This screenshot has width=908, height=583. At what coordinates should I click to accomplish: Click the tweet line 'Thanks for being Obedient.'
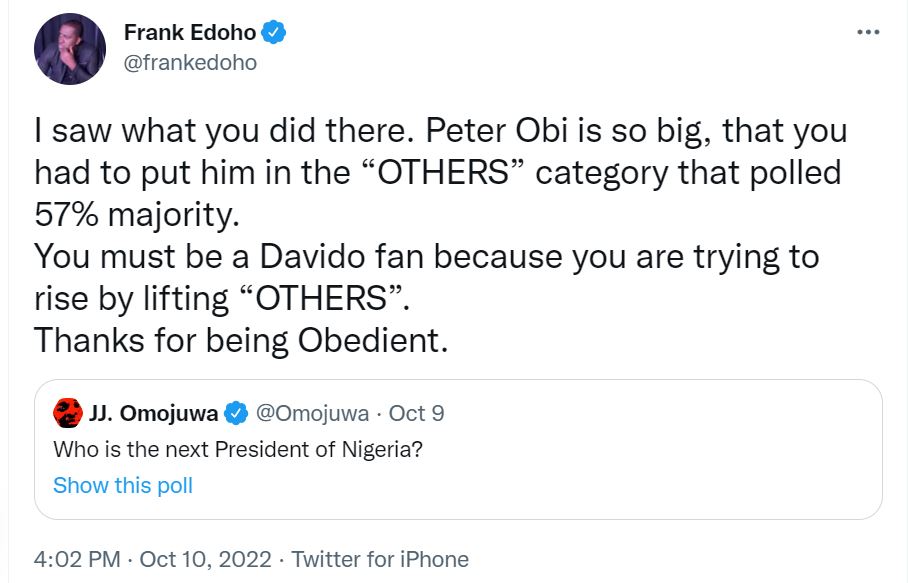tap(241, 340)
